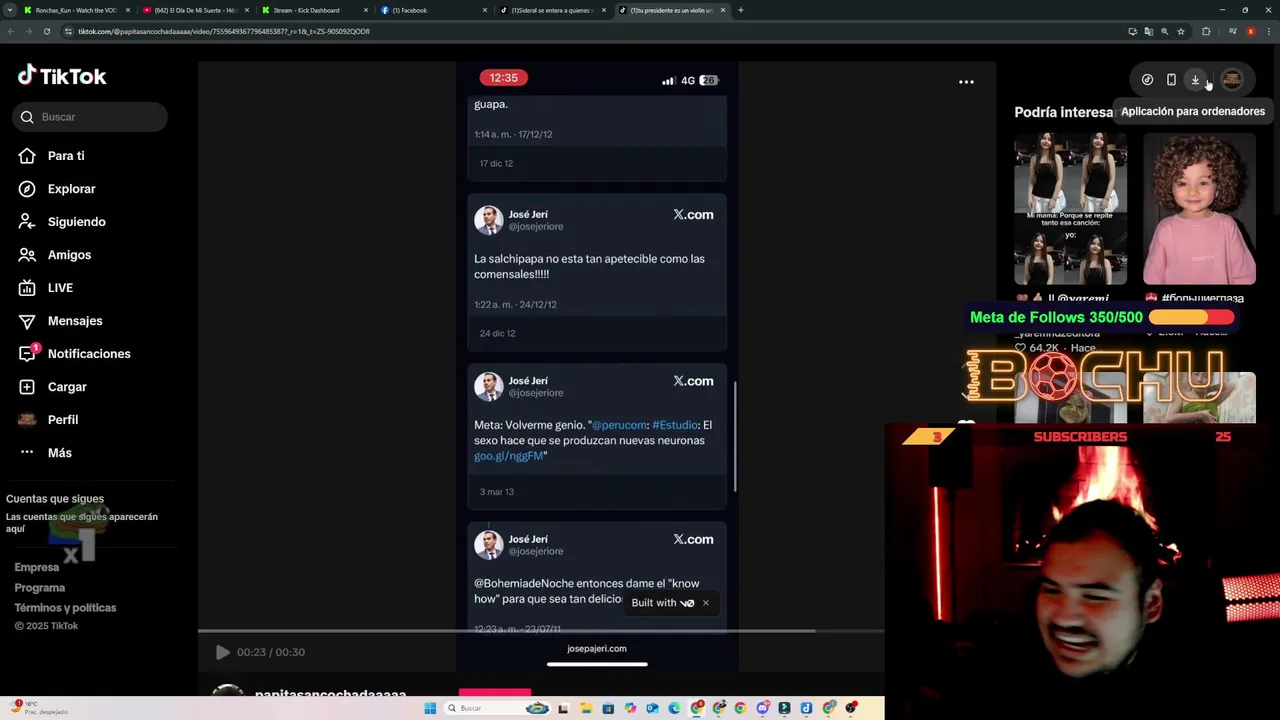
Task: Switch to El Día De Mi Suerte tab
Action: (195, 10)
